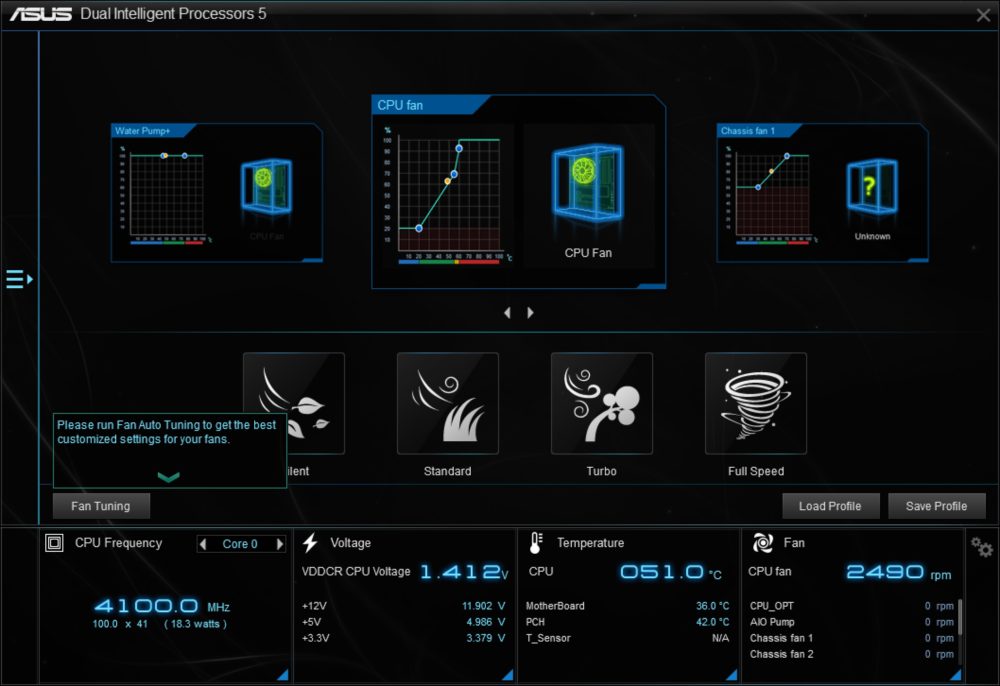Click the Temperature thermometer icon
1000x686 pixels.
click(536, 543)
